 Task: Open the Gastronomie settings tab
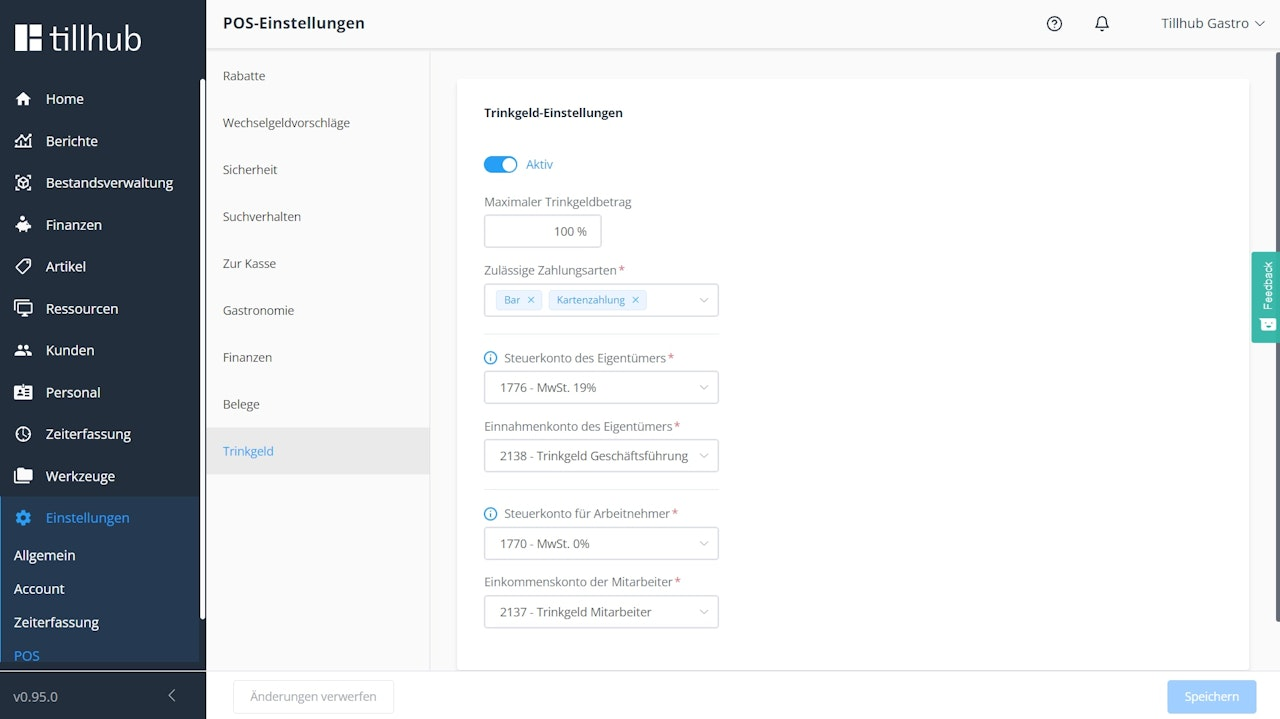(x=258, y=310)
